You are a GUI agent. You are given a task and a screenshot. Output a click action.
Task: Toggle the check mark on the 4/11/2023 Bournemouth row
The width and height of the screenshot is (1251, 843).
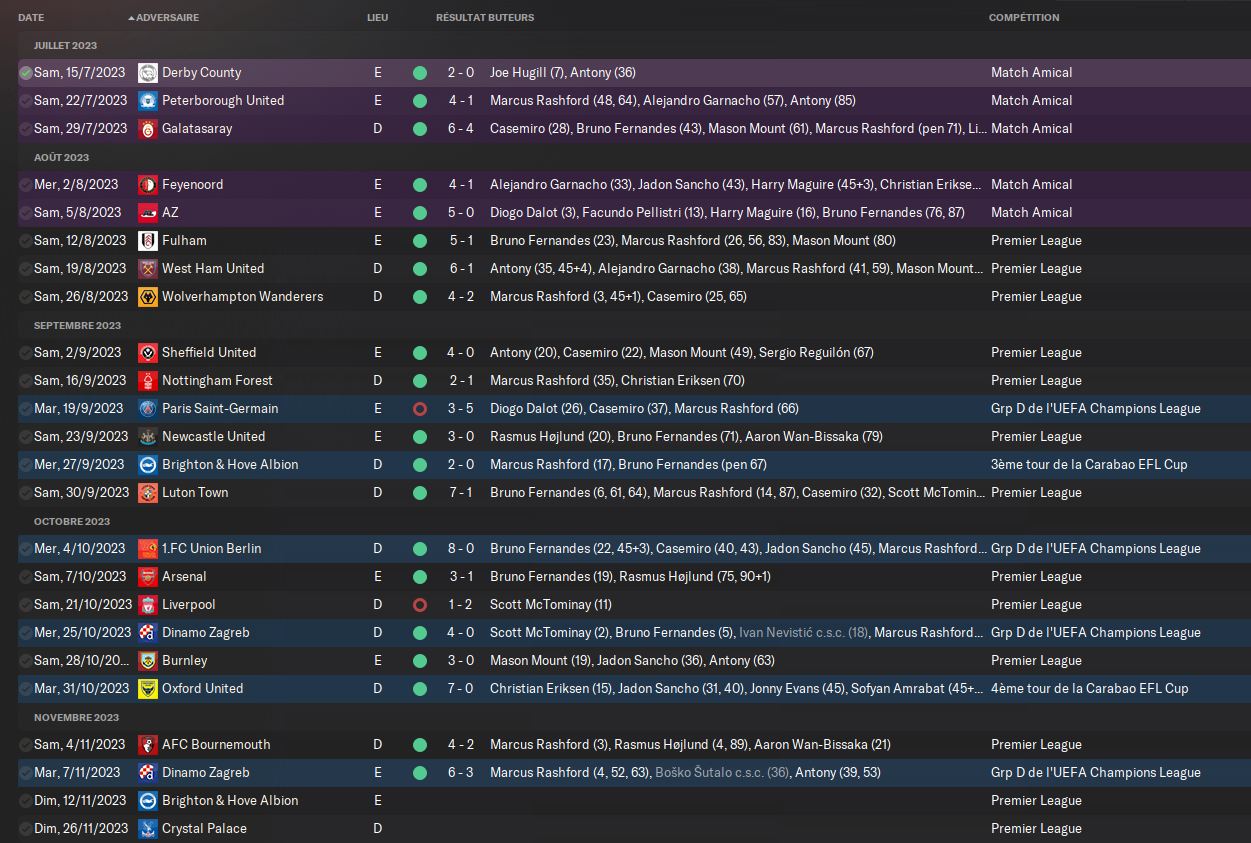[26, 745]
